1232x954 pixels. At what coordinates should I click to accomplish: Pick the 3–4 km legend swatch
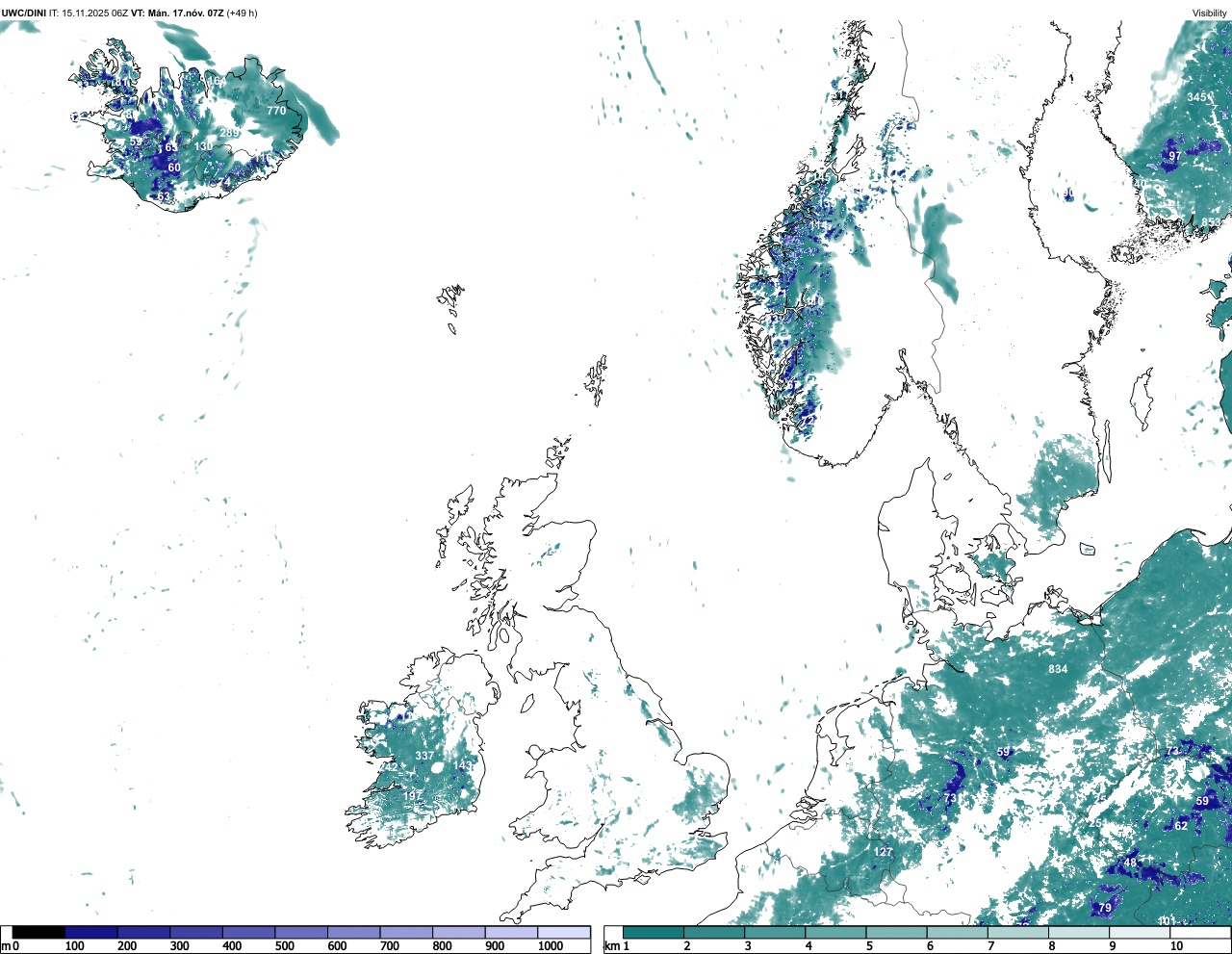point(775,933)
